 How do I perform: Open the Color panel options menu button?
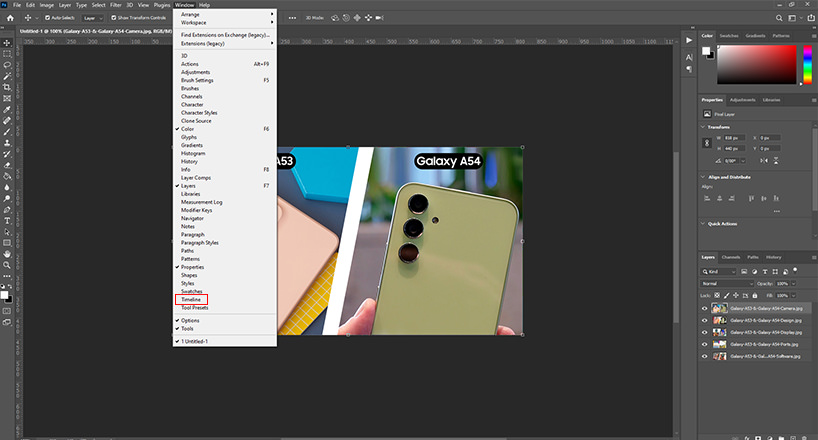click(814, 35)
